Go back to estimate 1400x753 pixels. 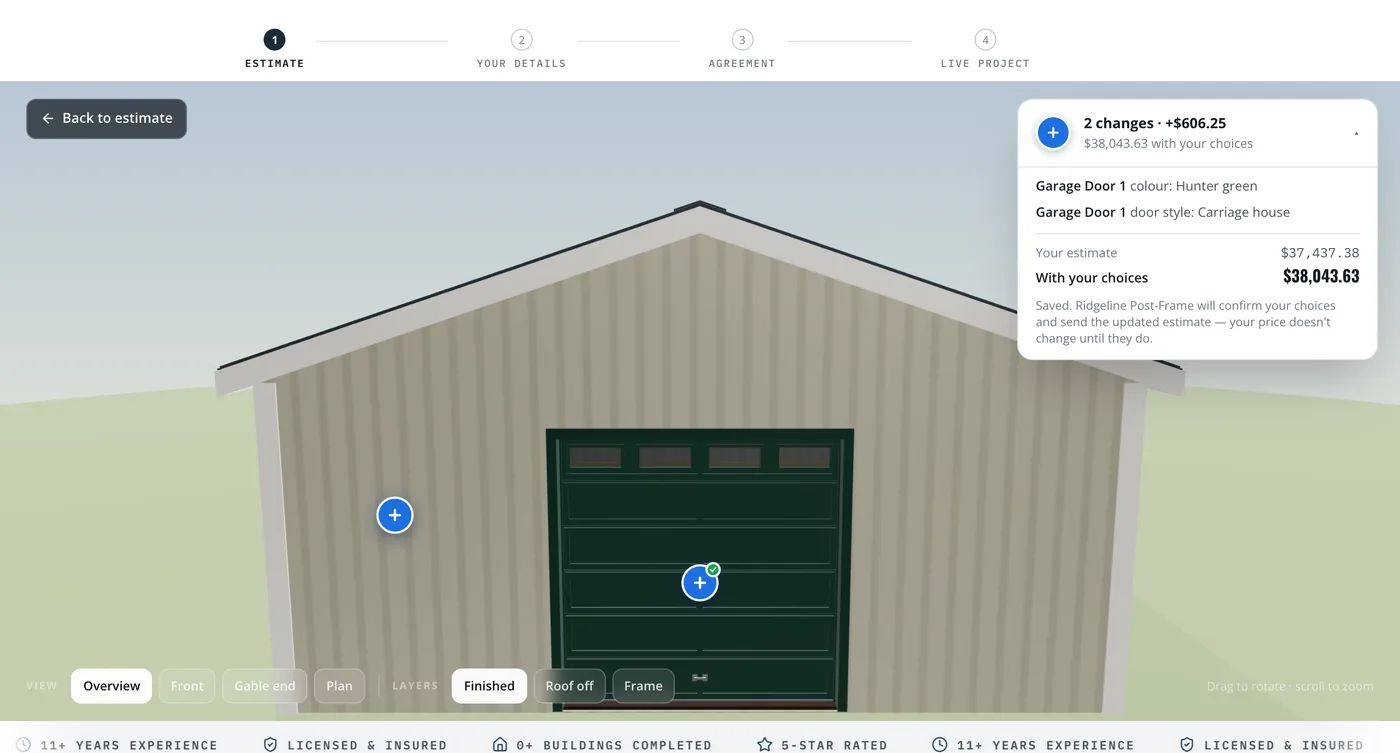pyautogui.click(x=106, y=118)
